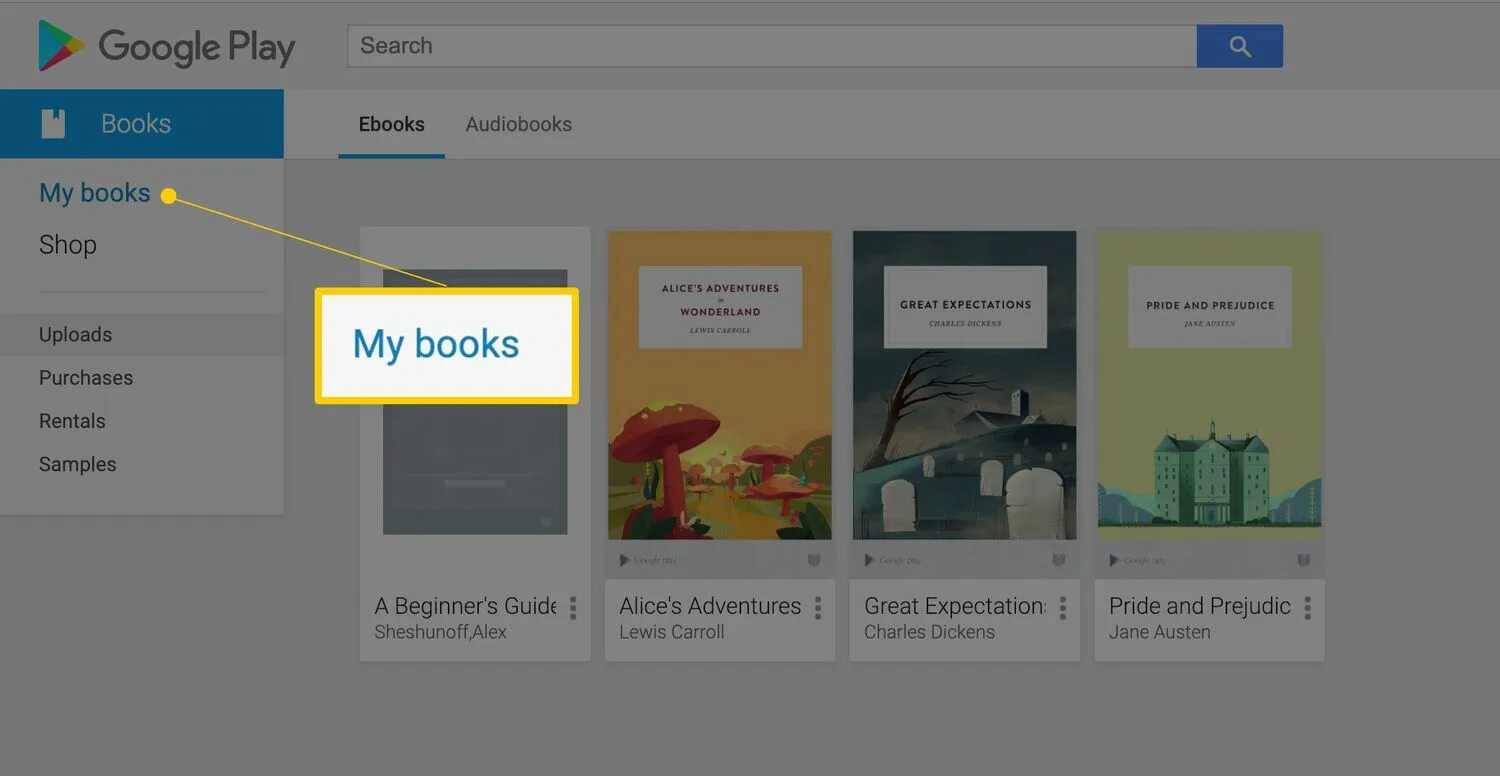
Task: Click author name Lewis Carroll
Action: click(672, 632)
